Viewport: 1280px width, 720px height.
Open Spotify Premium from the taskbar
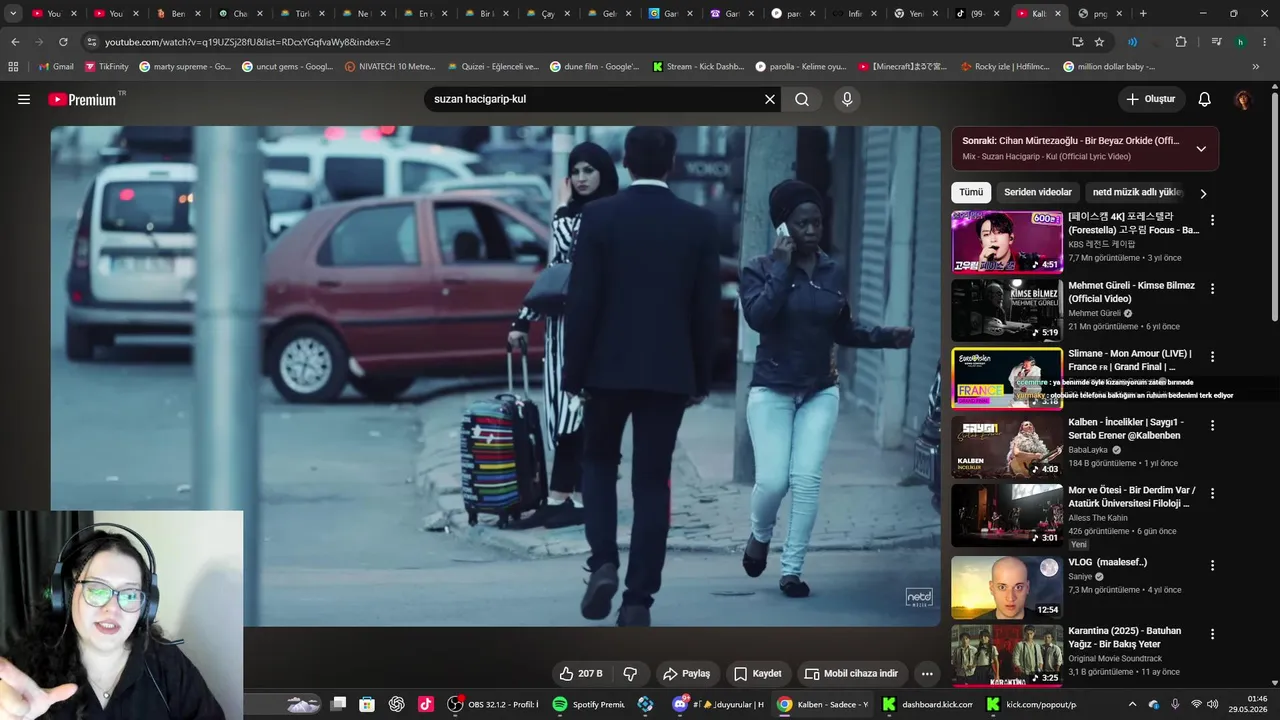click(589, 704)
